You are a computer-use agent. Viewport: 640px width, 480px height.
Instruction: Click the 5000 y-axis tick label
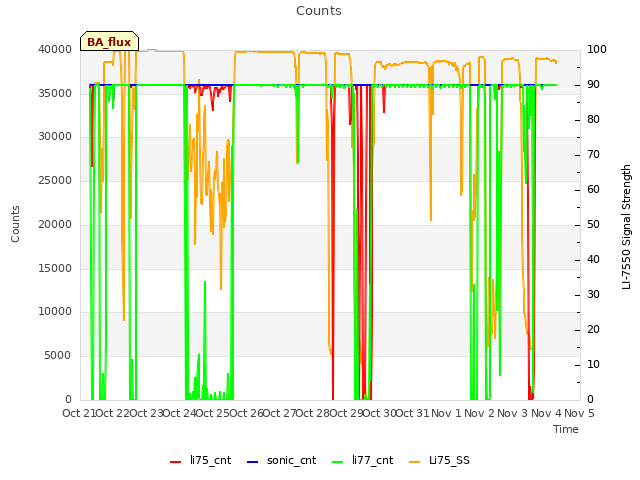(x=58, y=356)
